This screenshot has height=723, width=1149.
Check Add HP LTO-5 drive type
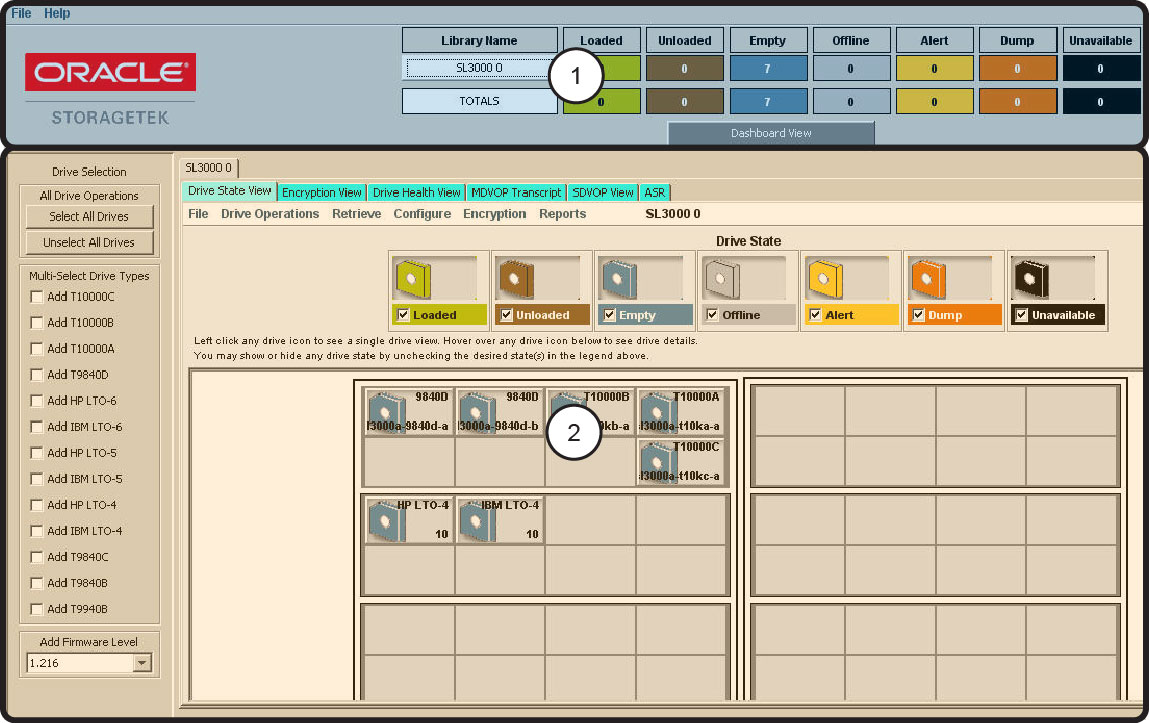[37, 453]
